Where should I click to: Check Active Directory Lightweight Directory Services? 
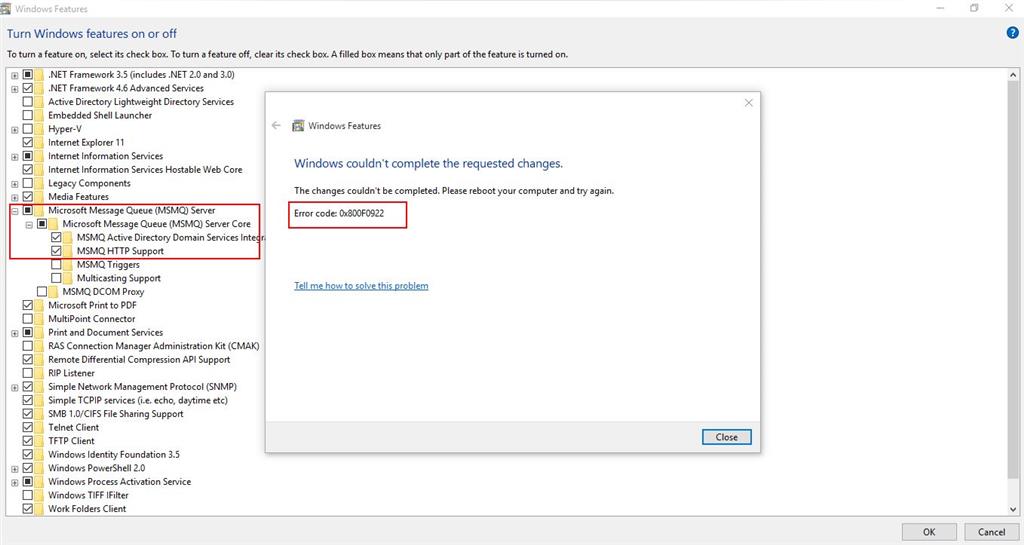point(27,102)
